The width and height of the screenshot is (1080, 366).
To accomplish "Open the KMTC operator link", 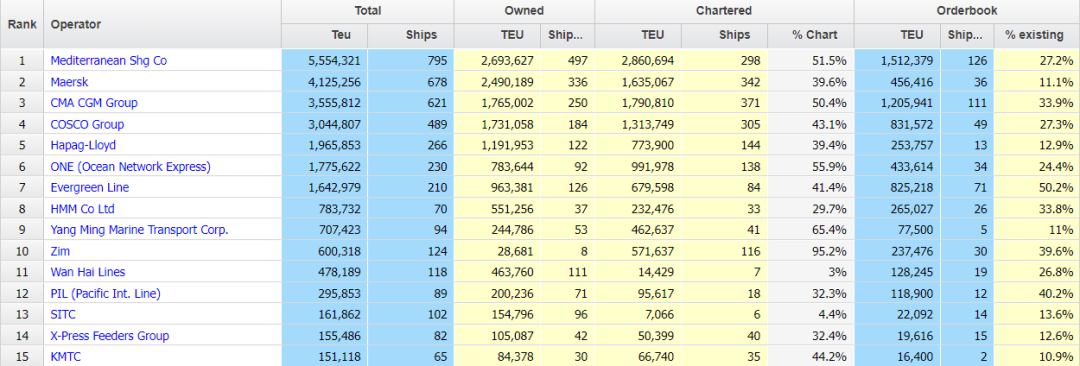I will (66, 357).
